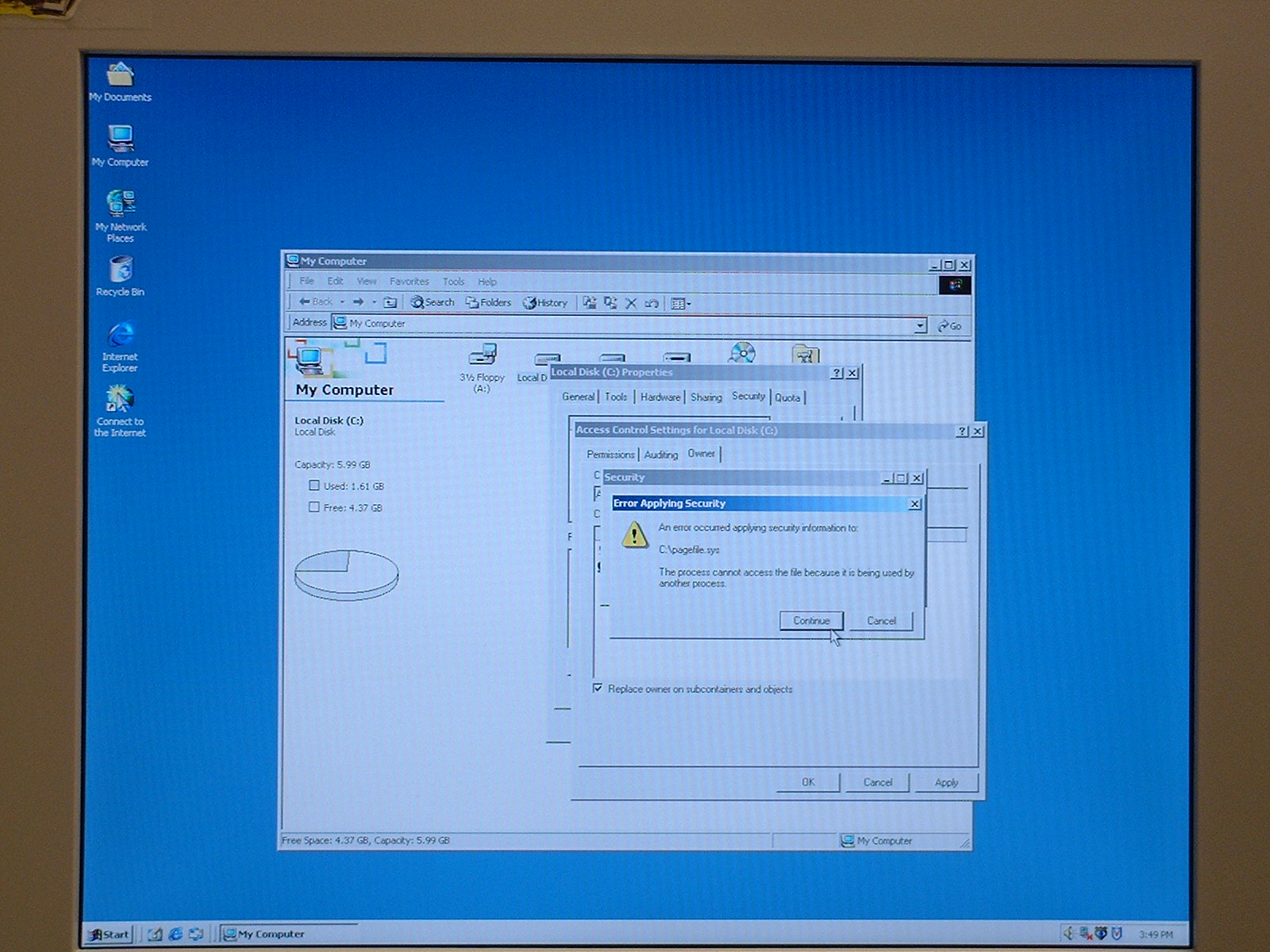Click the Start button on taskbar
1270x952 pixels.
tap(109, 934)
